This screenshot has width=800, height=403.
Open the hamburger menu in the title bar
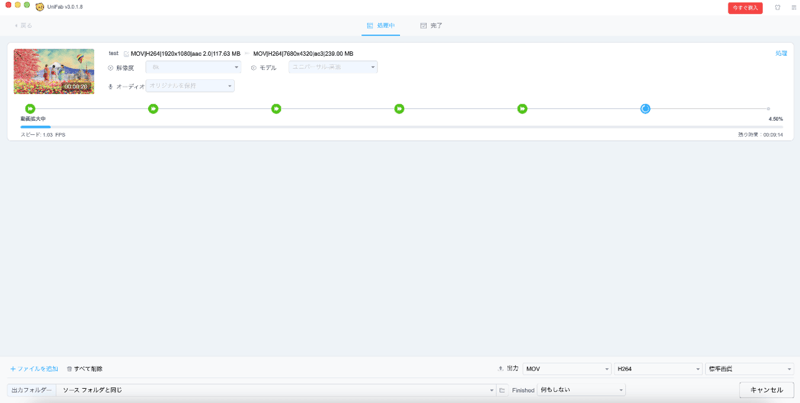(x=793, y=7)
